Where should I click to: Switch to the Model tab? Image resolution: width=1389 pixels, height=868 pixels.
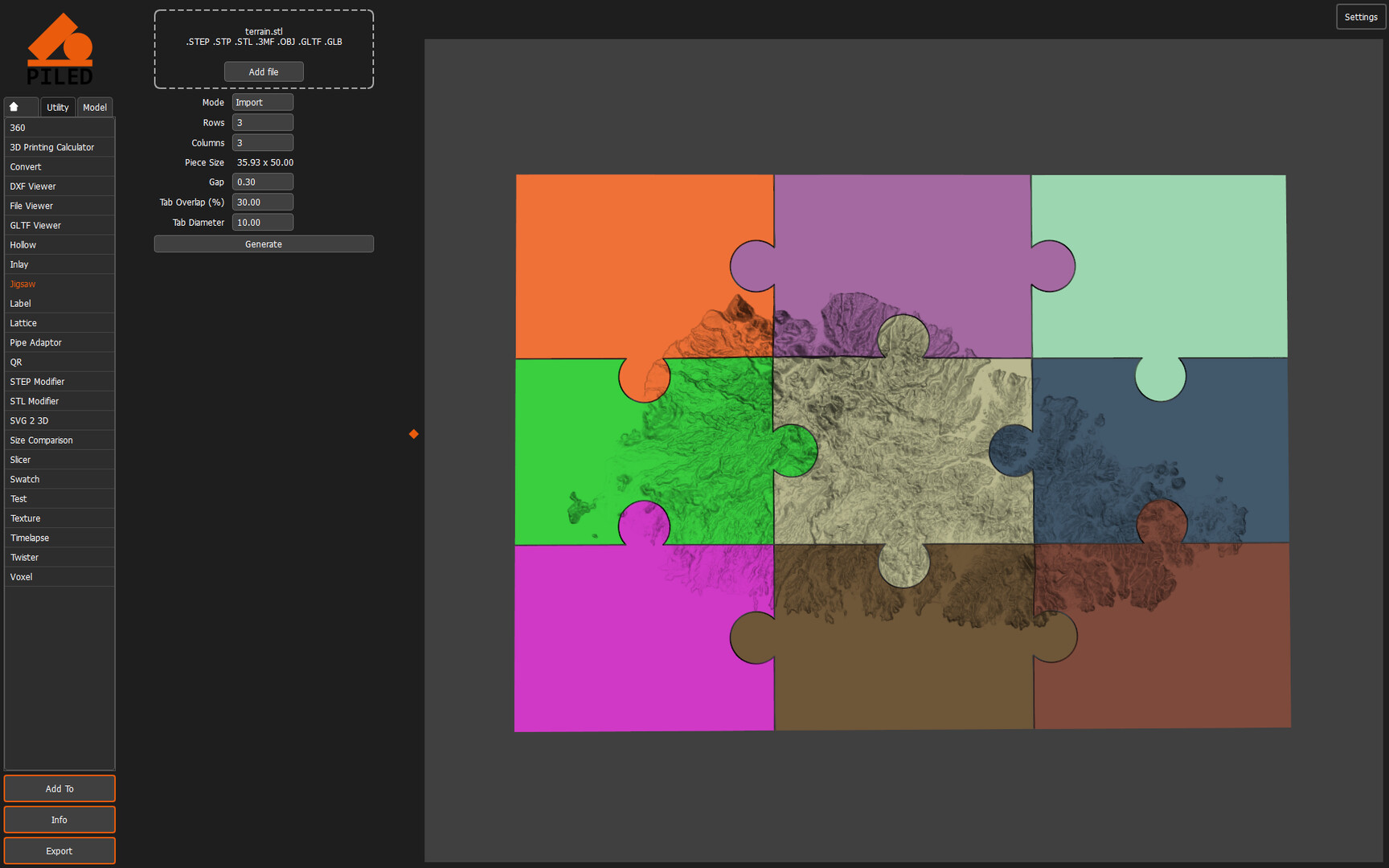95,107
